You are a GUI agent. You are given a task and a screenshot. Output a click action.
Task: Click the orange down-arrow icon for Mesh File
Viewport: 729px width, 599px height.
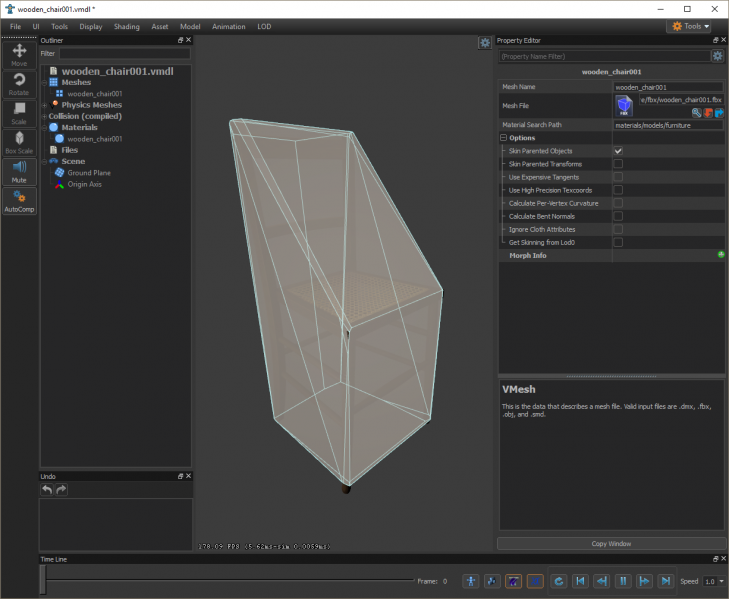tap(708, 113)
